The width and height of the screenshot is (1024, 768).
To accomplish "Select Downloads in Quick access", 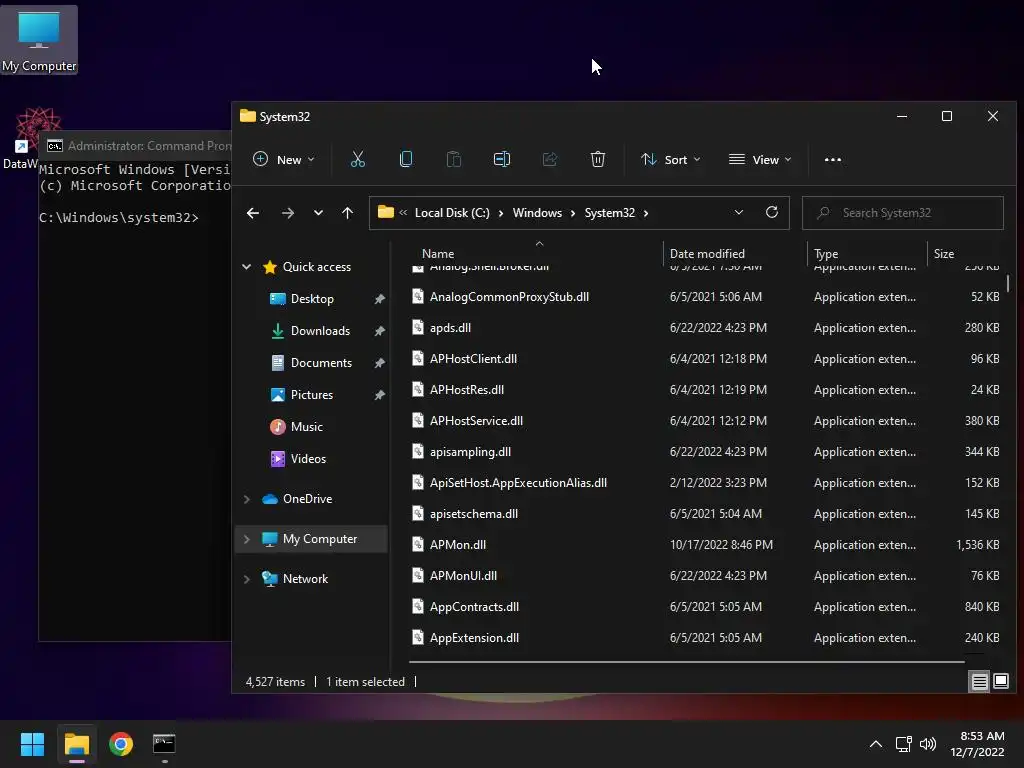I will click(320, 330).
